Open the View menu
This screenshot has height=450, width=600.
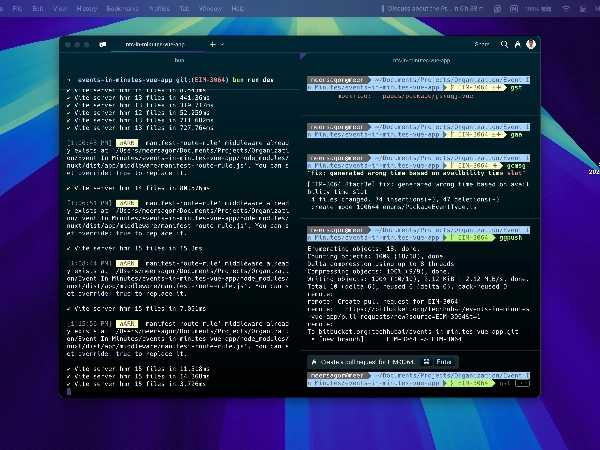[60, 8]
